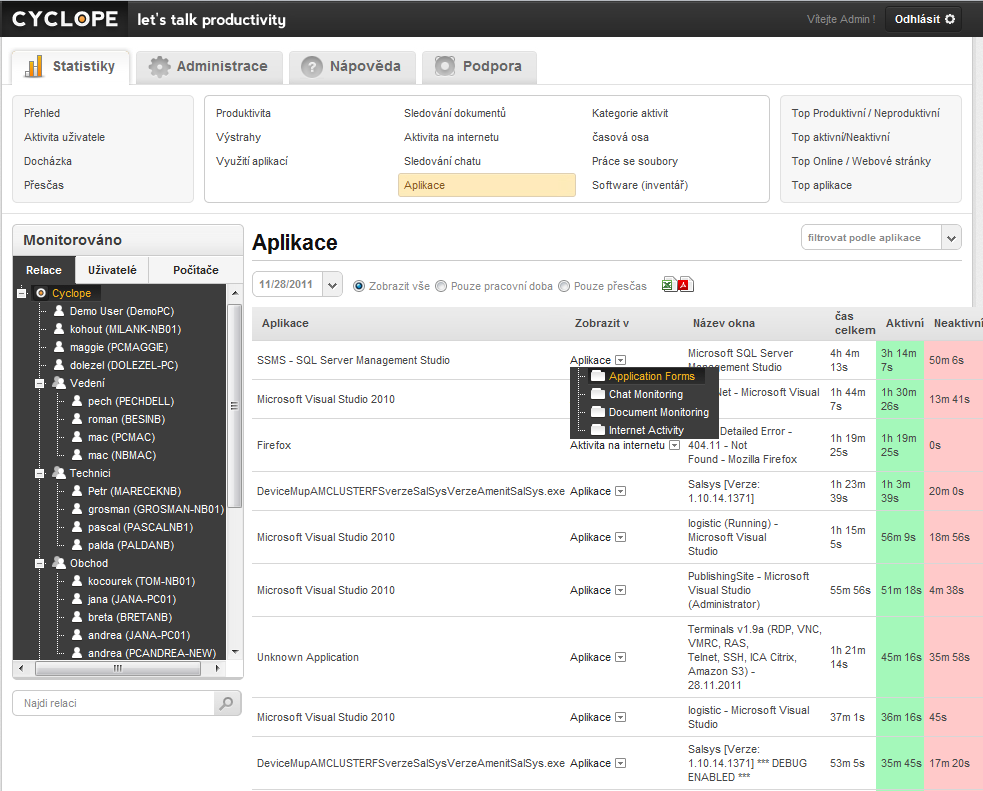Click the filtrovat podle aplikace input field
This screenshot has height=791, width=983.
click(871, 238)
